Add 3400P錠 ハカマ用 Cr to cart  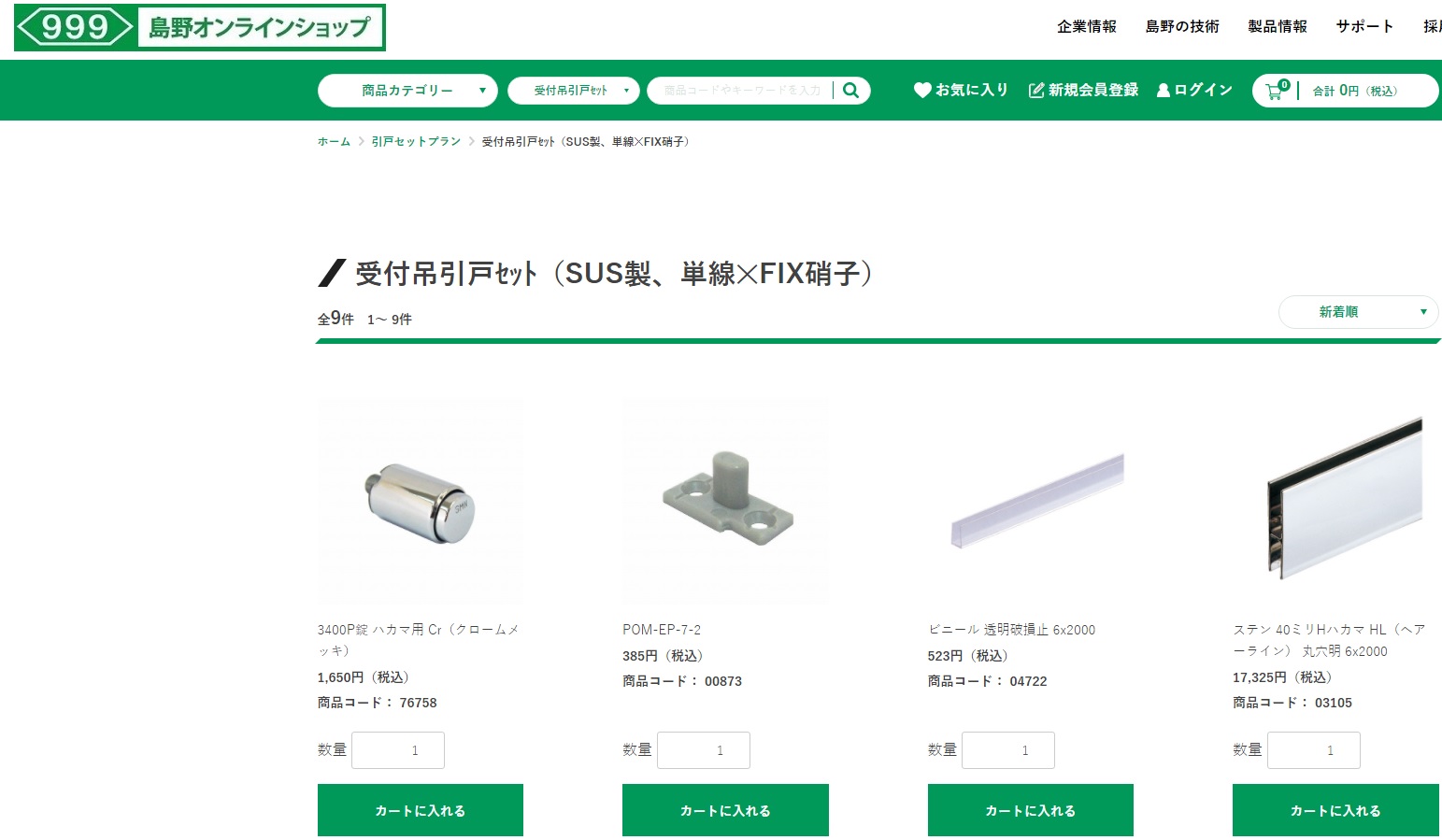421,810
